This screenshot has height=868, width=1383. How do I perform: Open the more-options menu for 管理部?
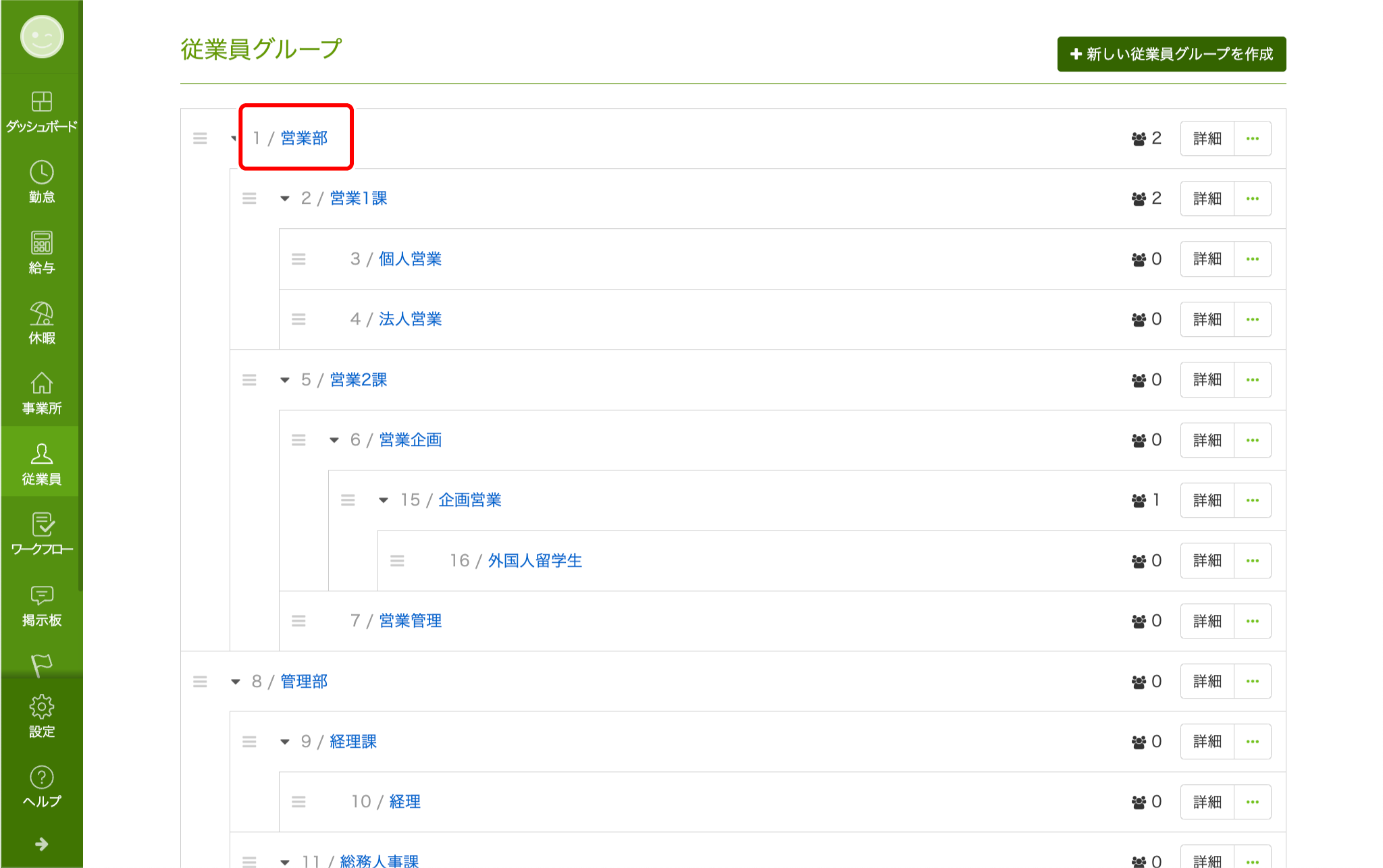click(1253, 682)
